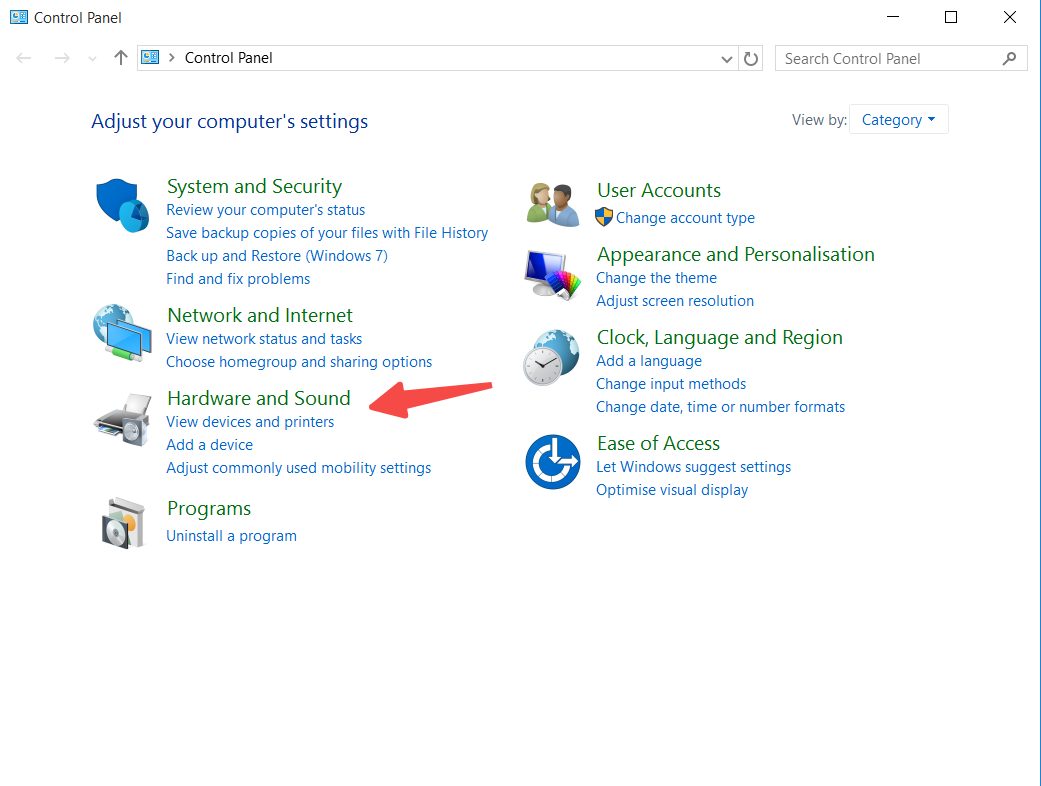Click the Ease of Access icon
1041x786 pixels.
[552, 461]
